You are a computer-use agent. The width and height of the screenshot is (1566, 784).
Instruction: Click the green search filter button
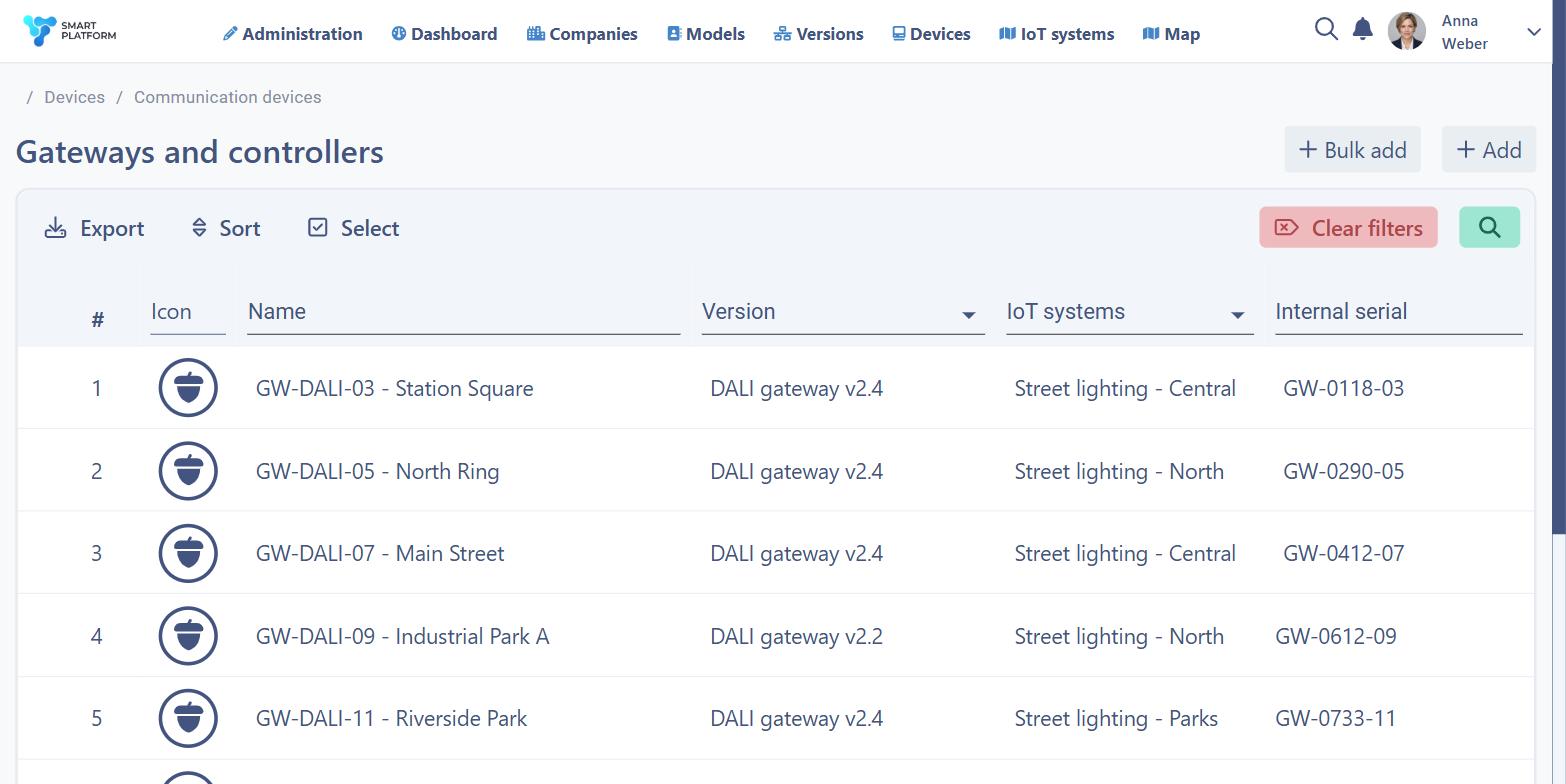(x=1489, y=228)
